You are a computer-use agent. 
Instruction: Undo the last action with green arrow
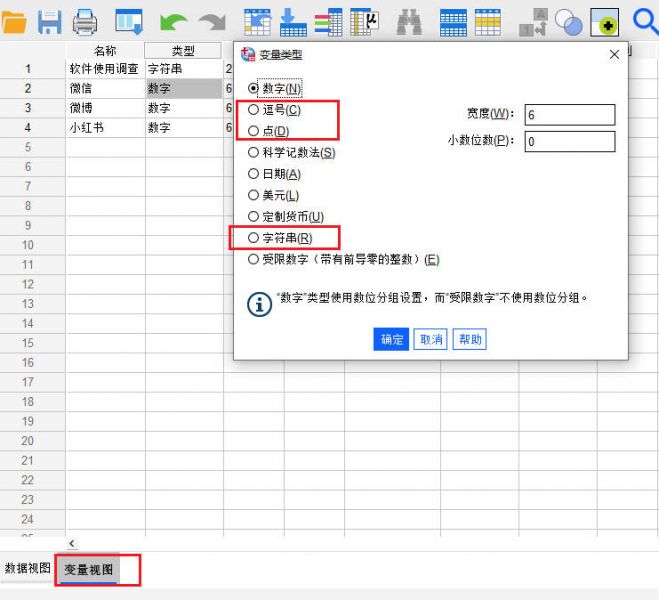click(173, 22)
